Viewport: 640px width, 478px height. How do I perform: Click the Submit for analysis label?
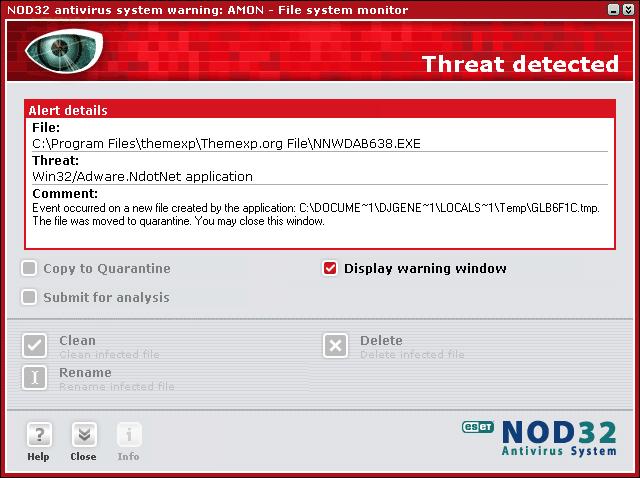(107, 298)
